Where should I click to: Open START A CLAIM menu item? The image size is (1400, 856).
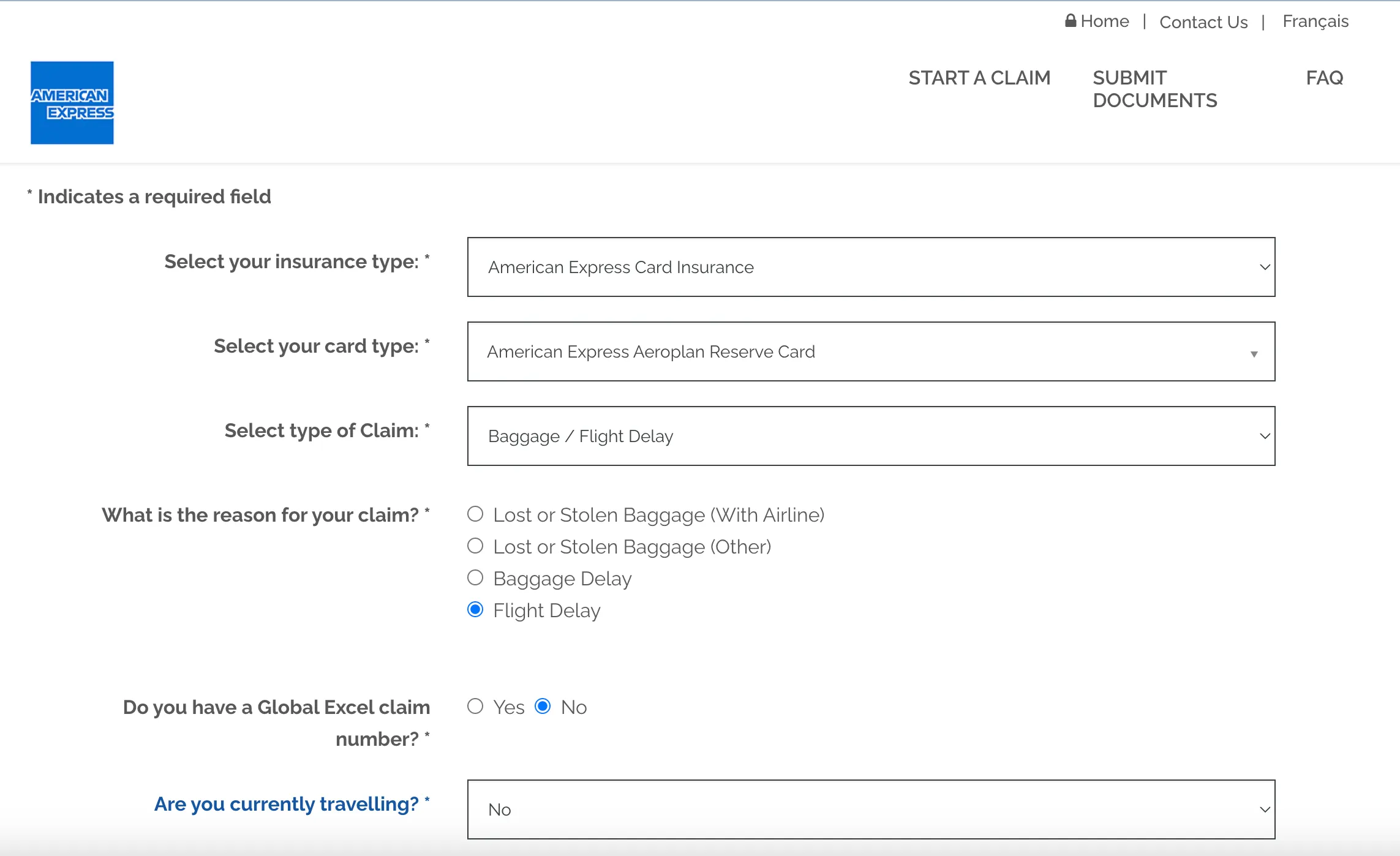click(x=979, y=78)
